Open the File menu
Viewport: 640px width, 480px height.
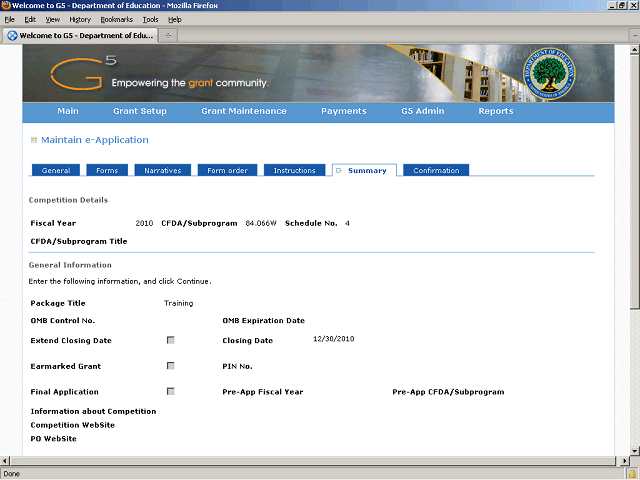[x=9, y=20]
